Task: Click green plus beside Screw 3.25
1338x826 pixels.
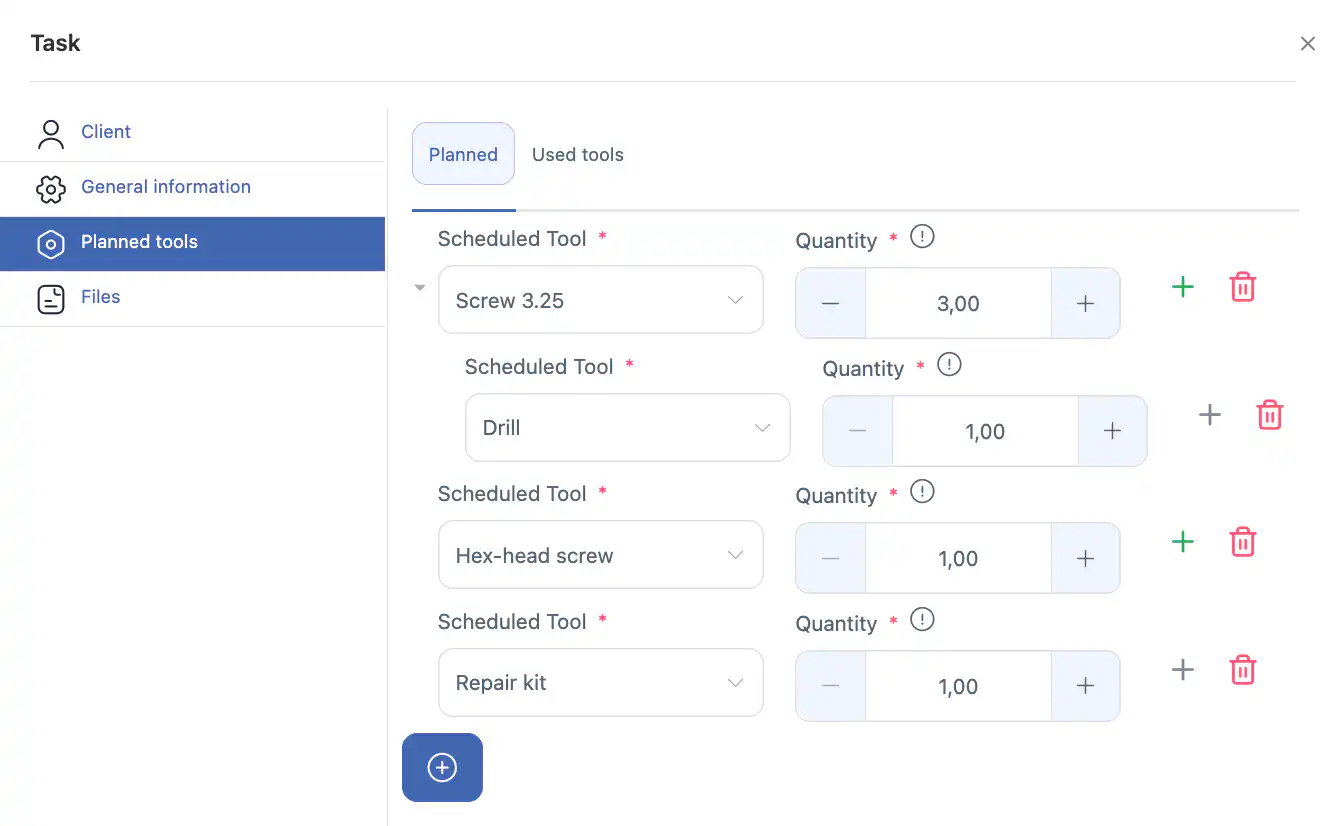Action: tap(1182, 287)
